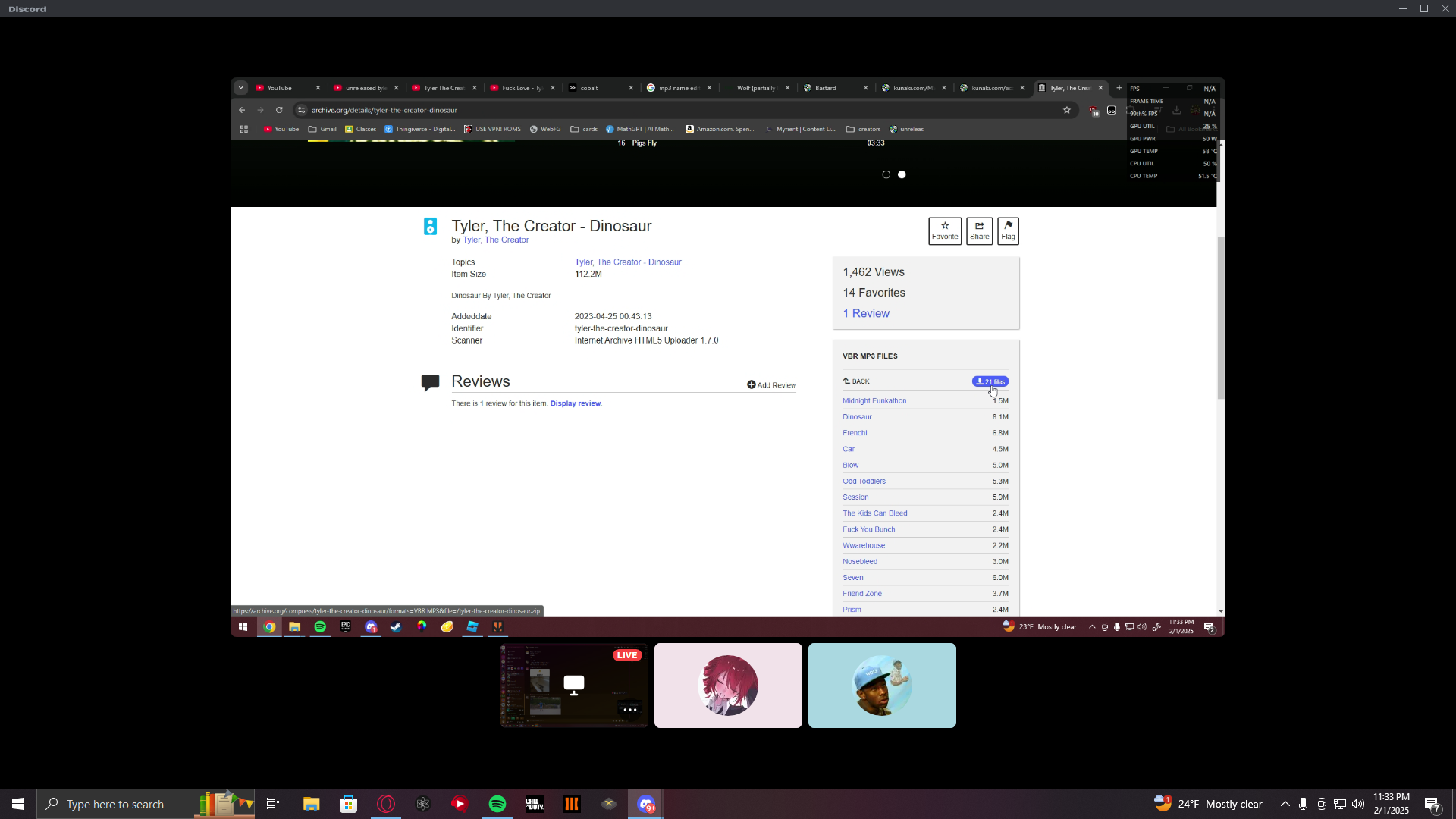Viewport: 1456px width, 819px height.
Task: Select the second carousel dot indicator
Action: coord(902,174)
